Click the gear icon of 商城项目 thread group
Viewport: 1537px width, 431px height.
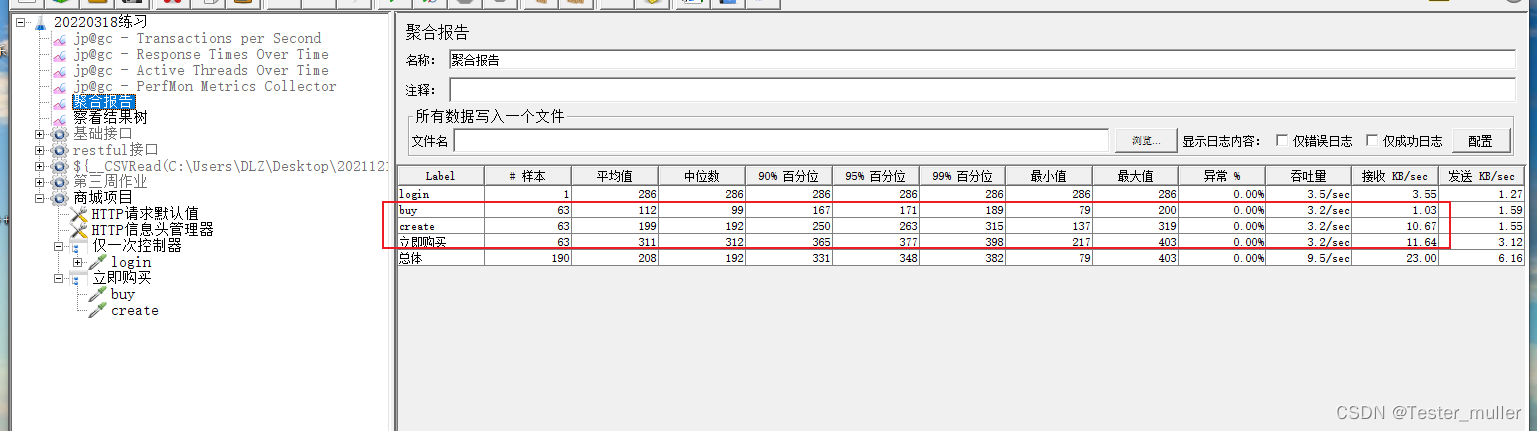[x=60, y=198]
